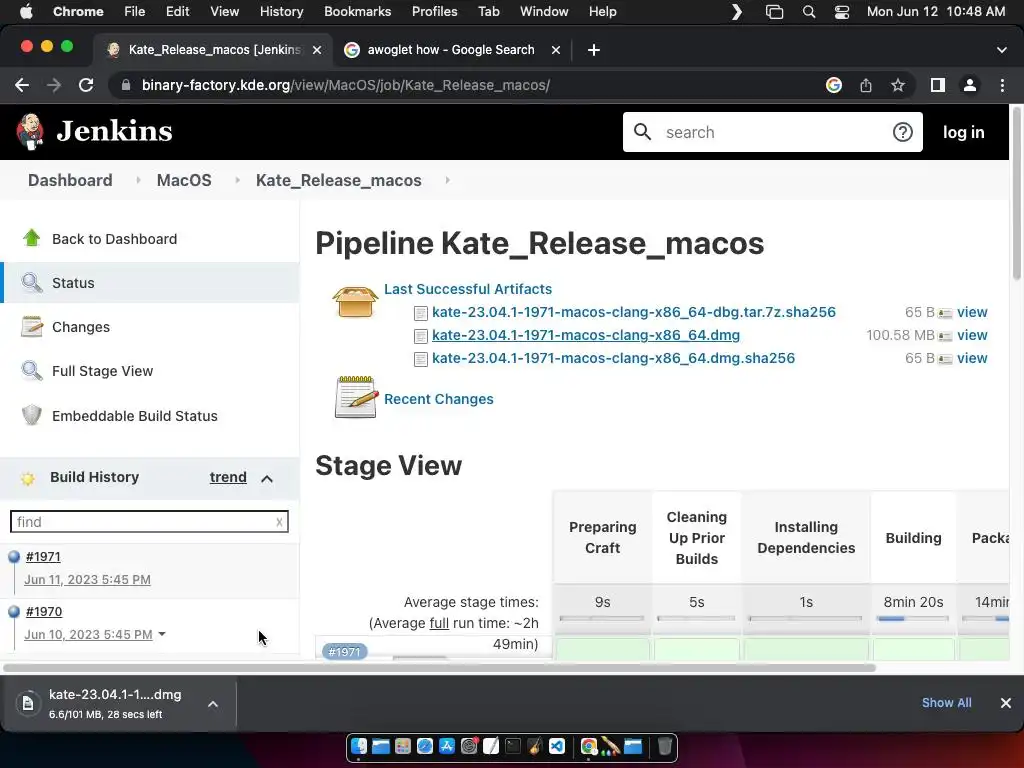Click the Embeddable Build Status shield icon
Viewport: 1024px width, 768px height.
31,415
